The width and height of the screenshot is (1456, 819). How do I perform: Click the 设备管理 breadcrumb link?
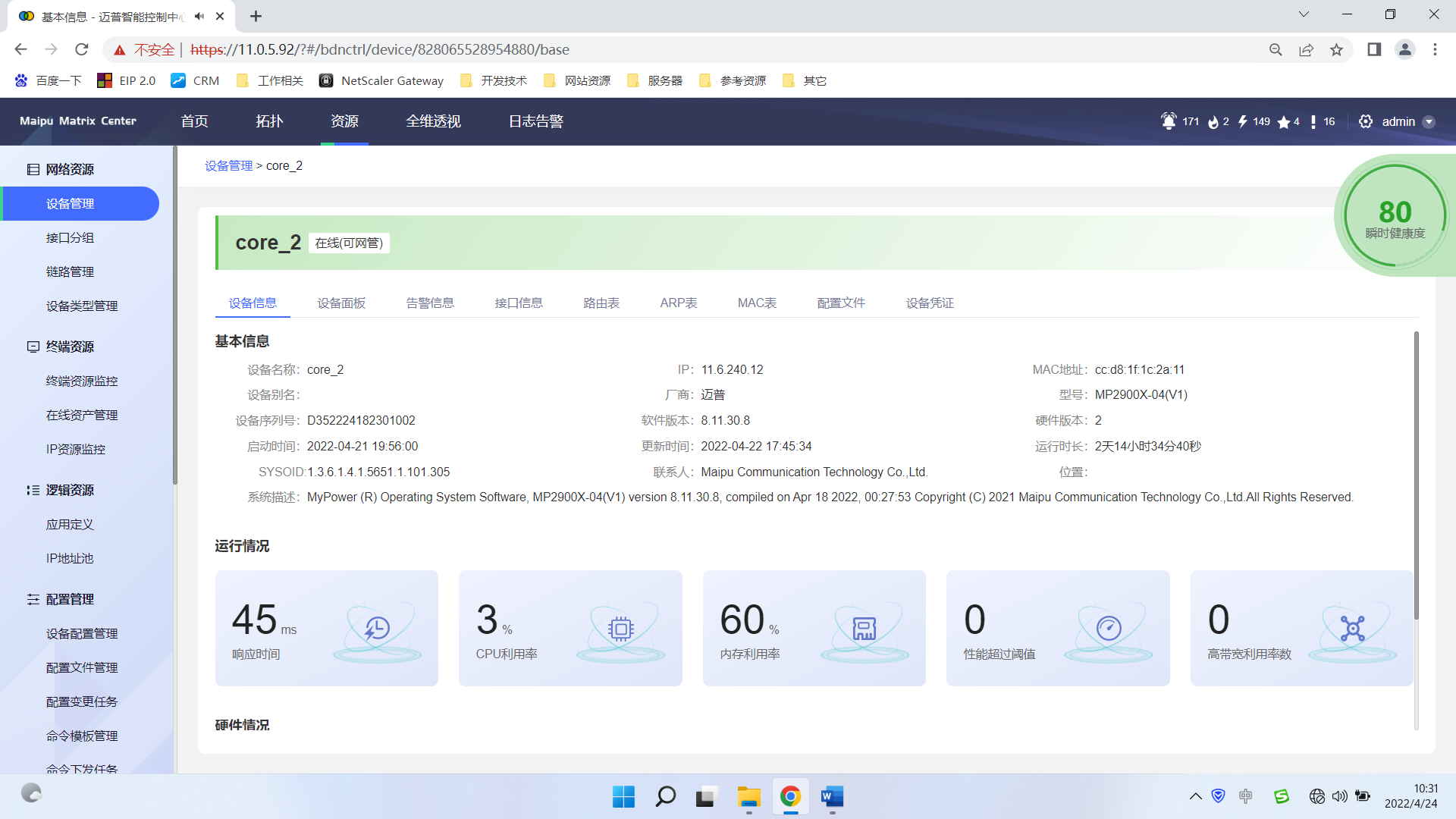[228, 165]
